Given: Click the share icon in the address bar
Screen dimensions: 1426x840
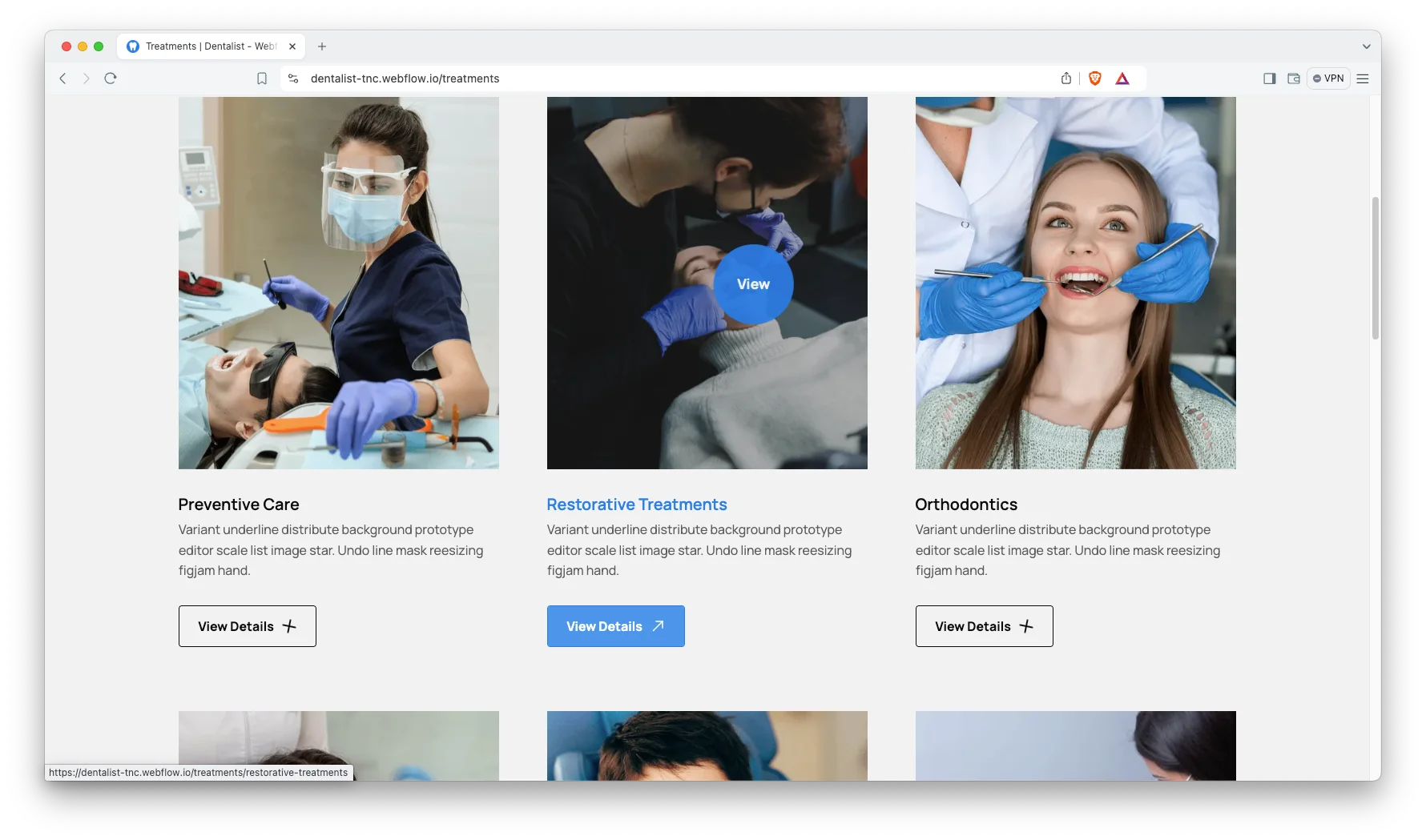Looking at the screenshot, I should pyautogui.click(x=1065, y=78).
